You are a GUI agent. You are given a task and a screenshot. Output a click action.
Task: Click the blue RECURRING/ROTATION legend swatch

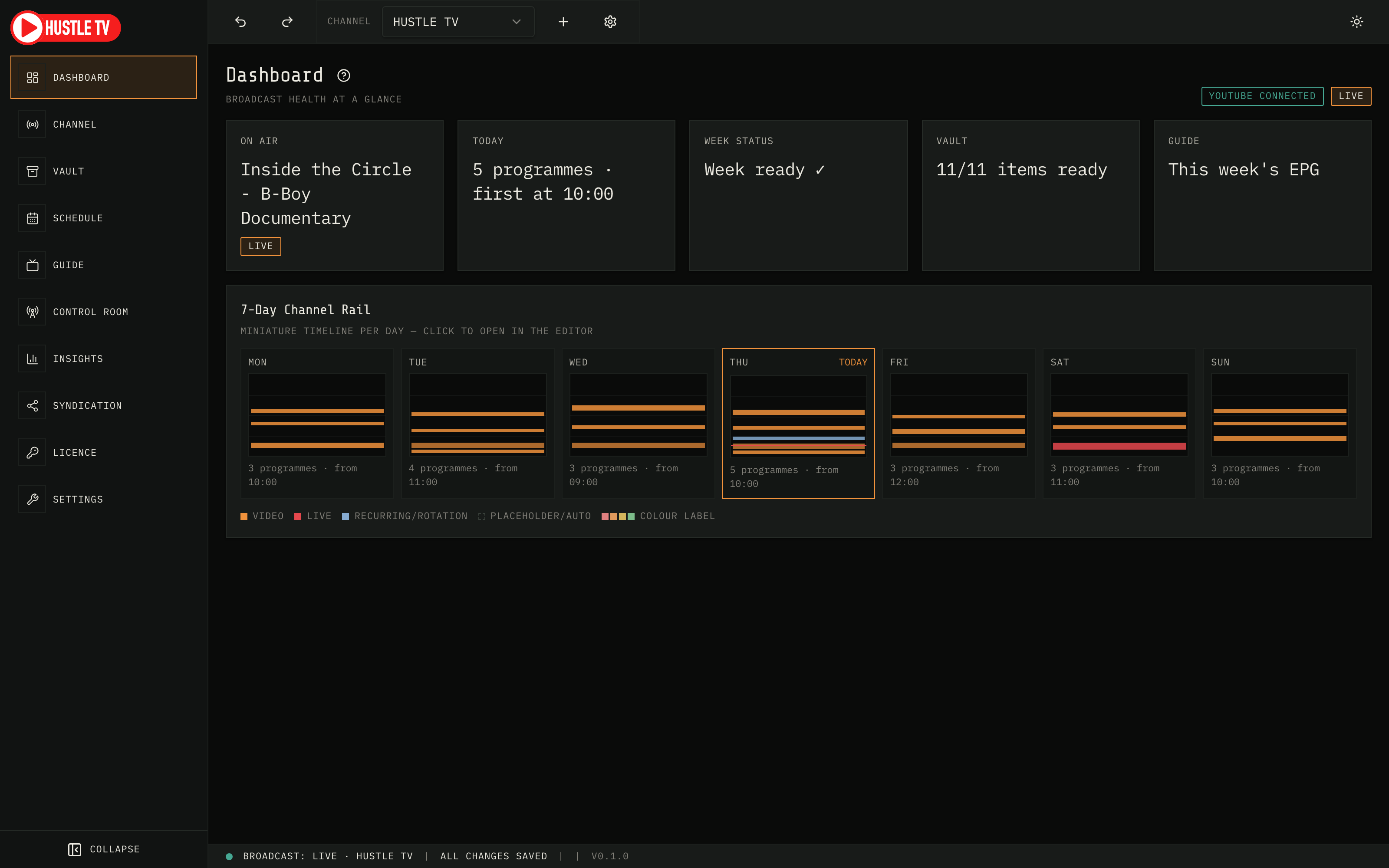[x=346, y=516]
